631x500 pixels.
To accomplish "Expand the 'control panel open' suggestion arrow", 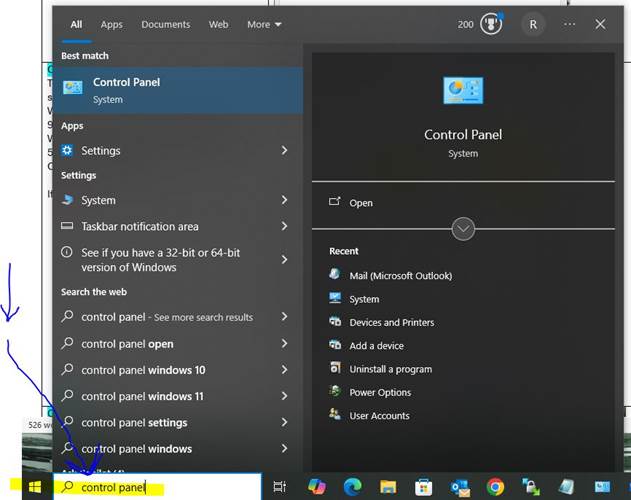I will (x=285, y=343).
